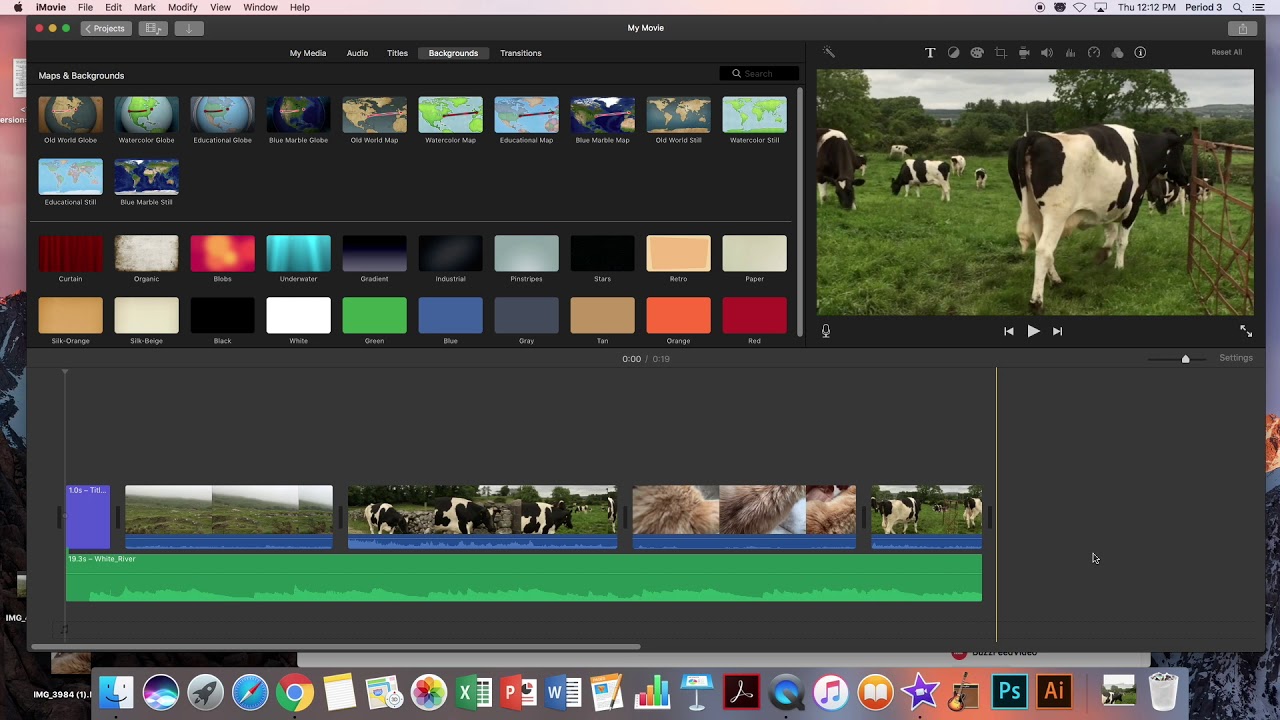Open the Color Correction palette tool
The width and height of the screenshot is (1280, 720).
click(x=977, y=53)
